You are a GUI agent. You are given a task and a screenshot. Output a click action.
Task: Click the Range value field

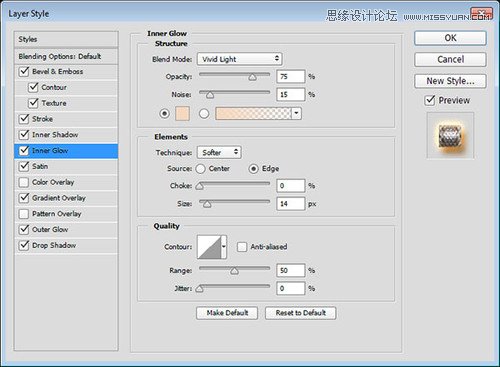pyautogui.click(x=291, y=270)
